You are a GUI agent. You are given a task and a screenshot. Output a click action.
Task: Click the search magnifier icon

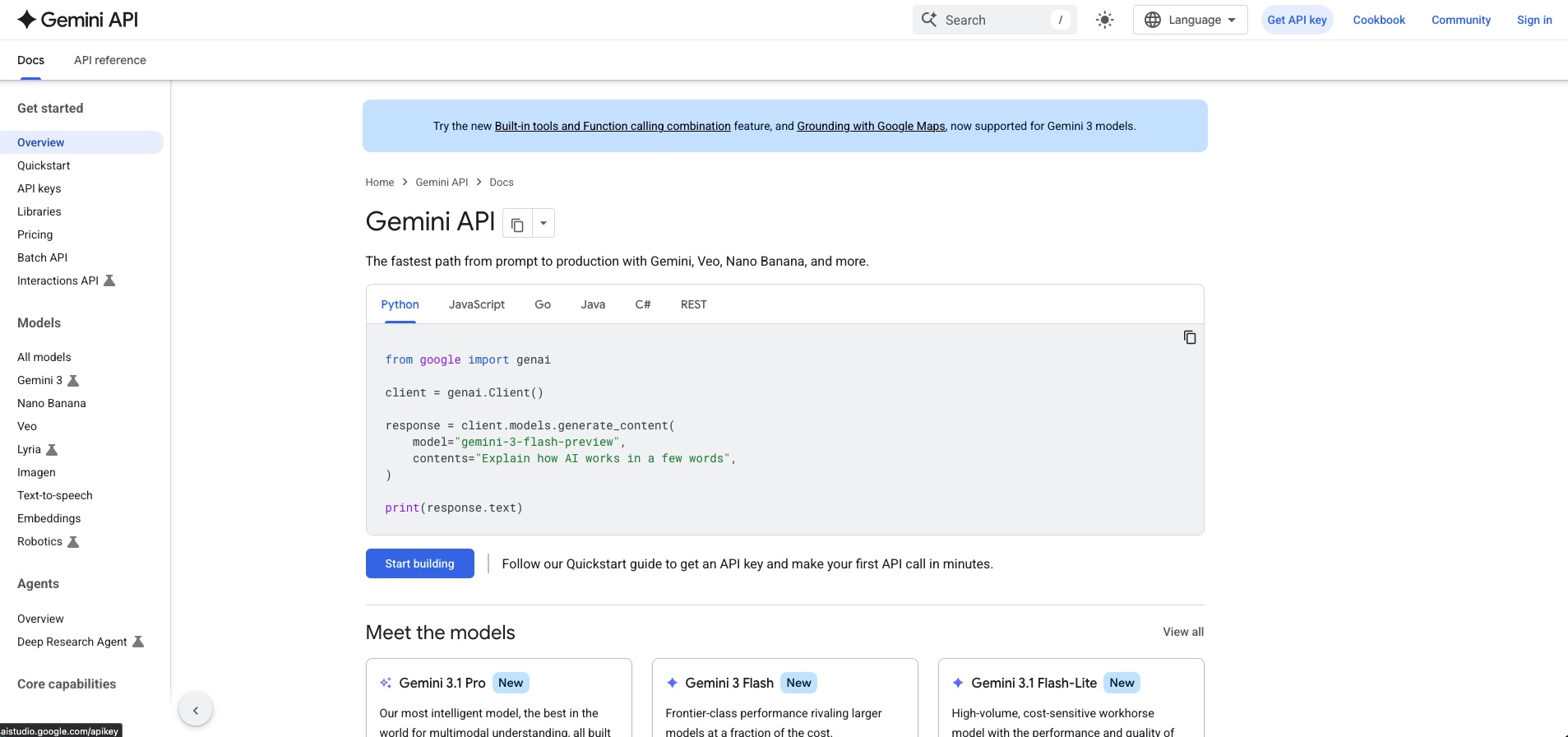pos(929,20)
